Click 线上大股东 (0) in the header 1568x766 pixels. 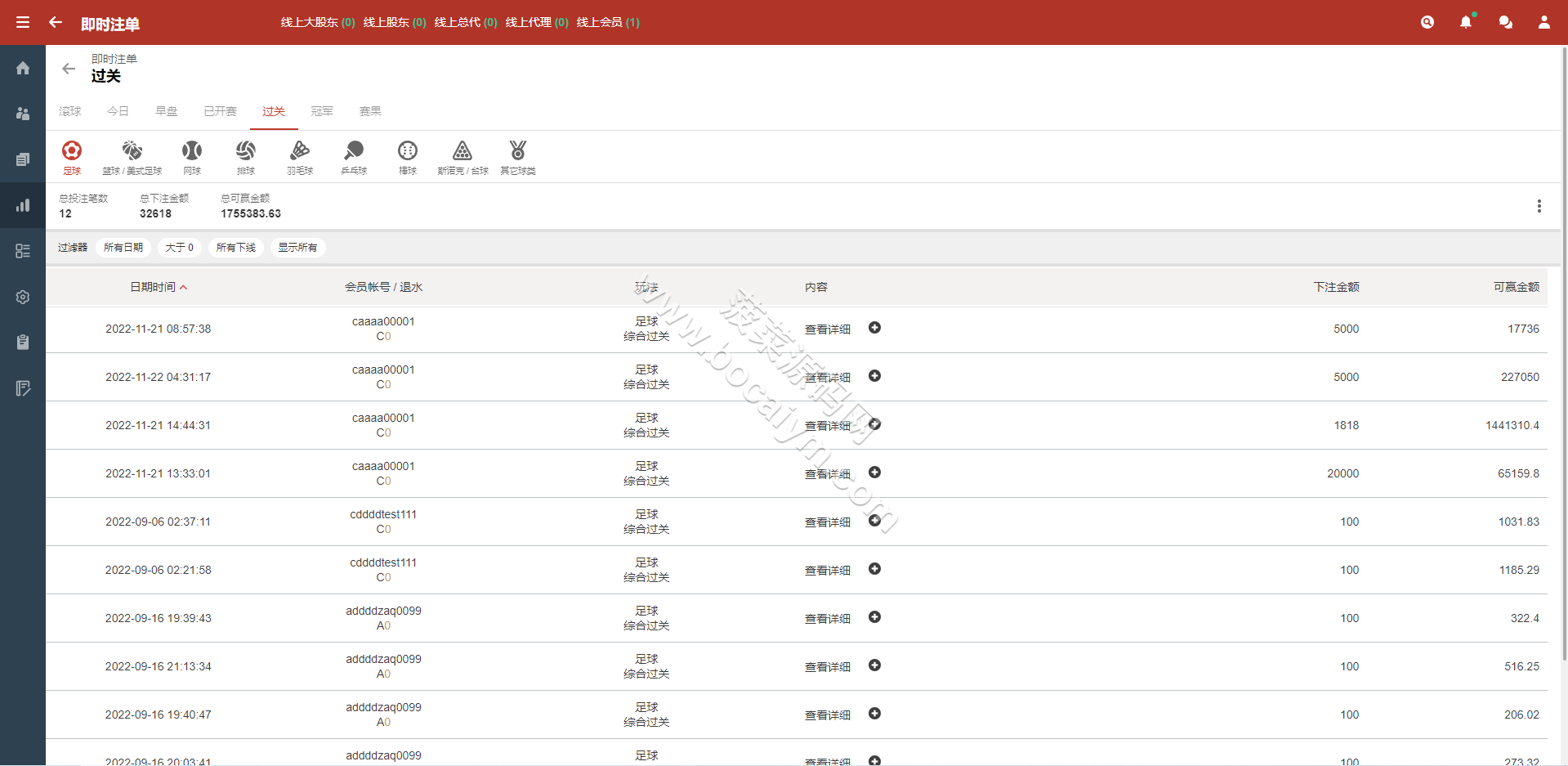(x=318, y=22)
